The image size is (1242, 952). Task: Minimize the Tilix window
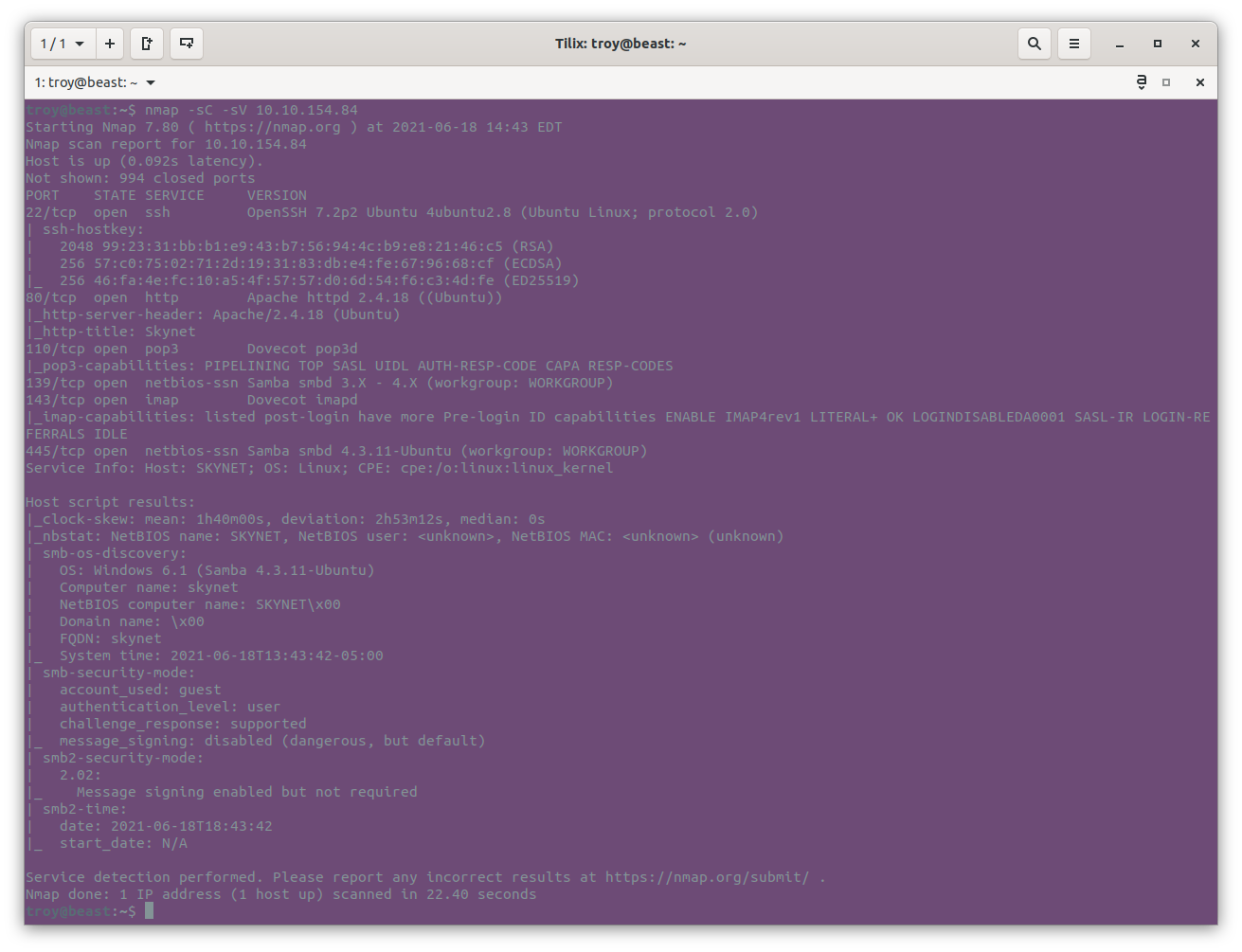[x=1120, y=44]
